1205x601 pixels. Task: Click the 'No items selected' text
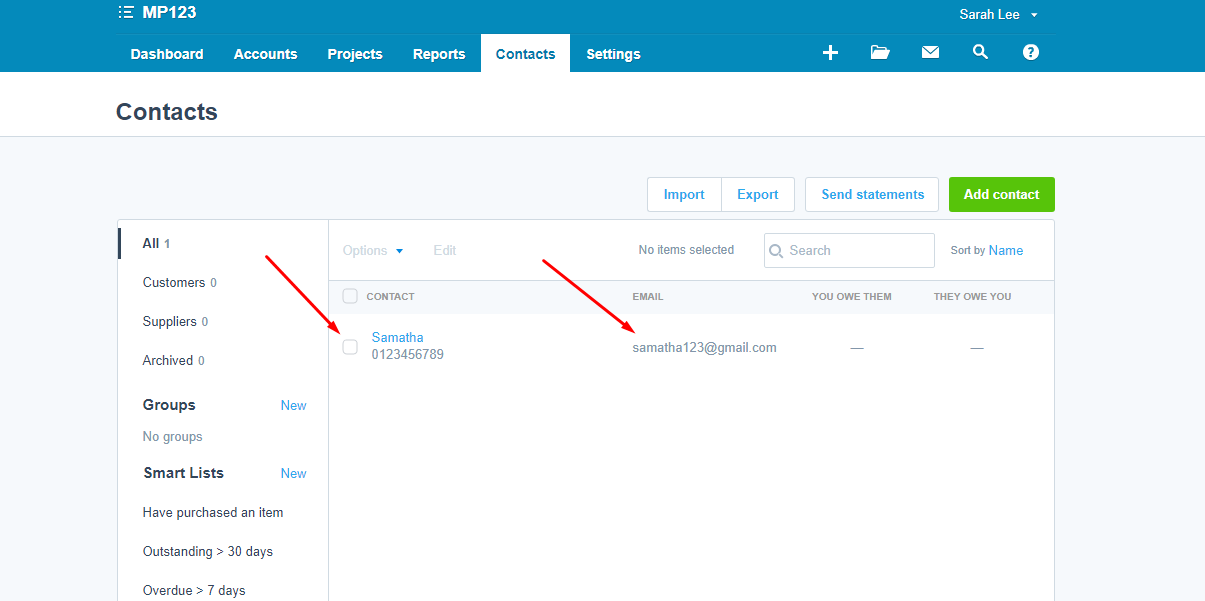(x=686, y=250)
